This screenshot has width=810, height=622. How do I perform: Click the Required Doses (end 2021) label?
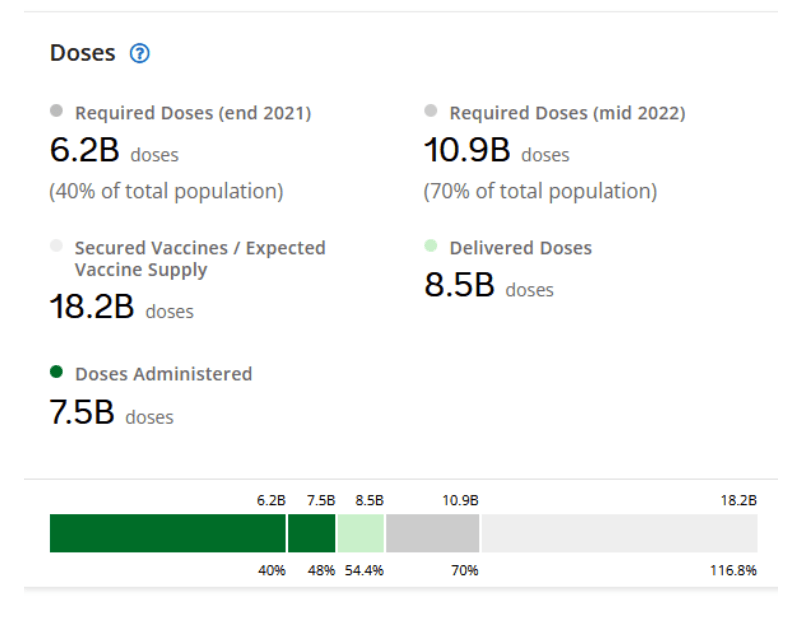193,114
